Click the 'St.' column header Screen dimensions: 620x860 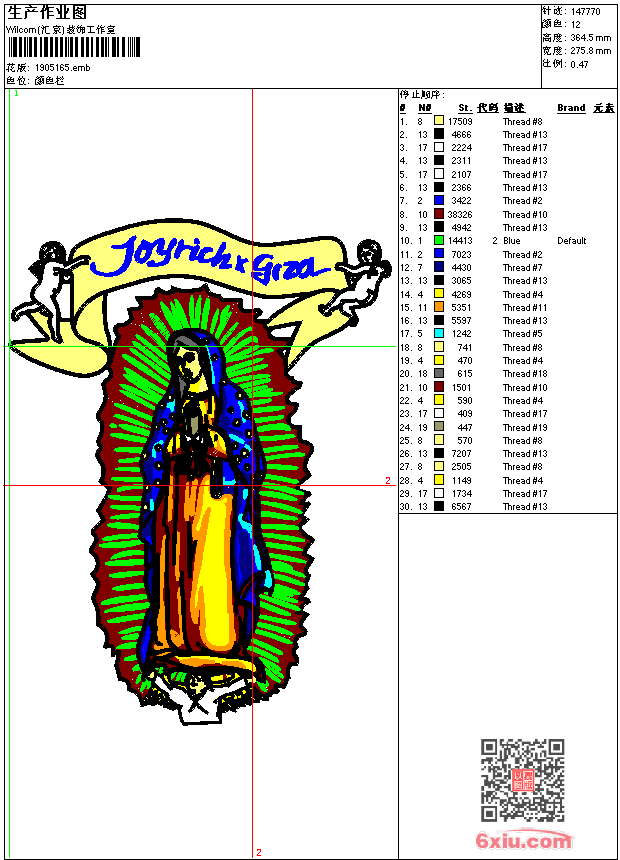(x=465, y=108)
